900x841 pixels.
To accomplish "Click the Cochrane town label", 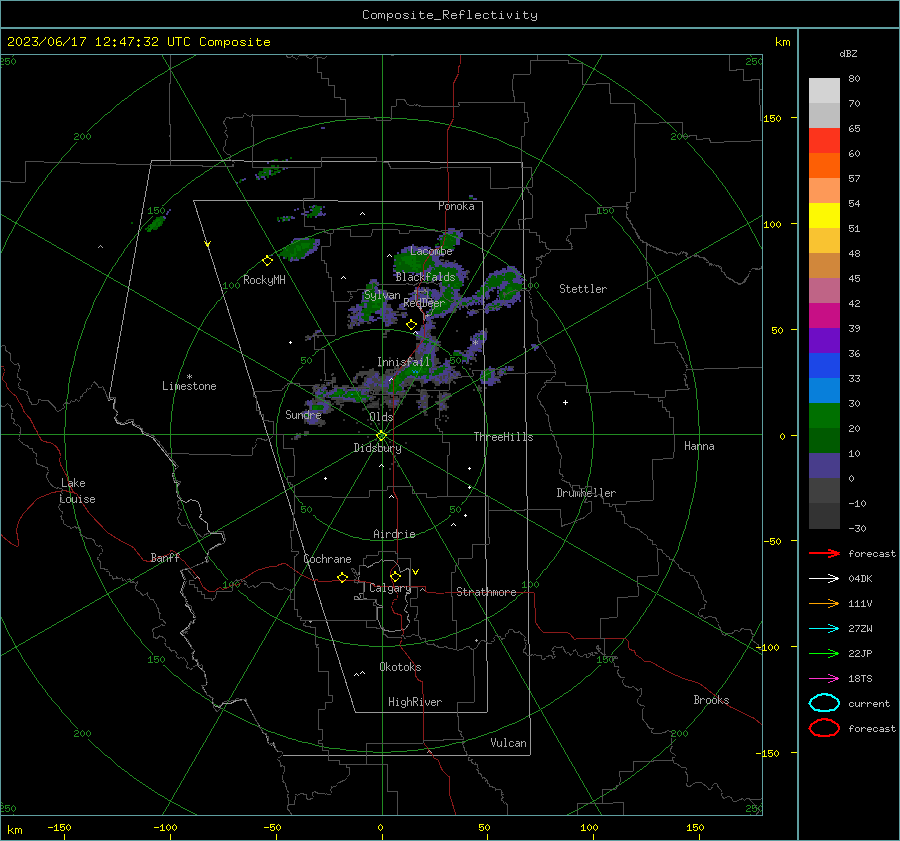I will [x=327, y=559].
